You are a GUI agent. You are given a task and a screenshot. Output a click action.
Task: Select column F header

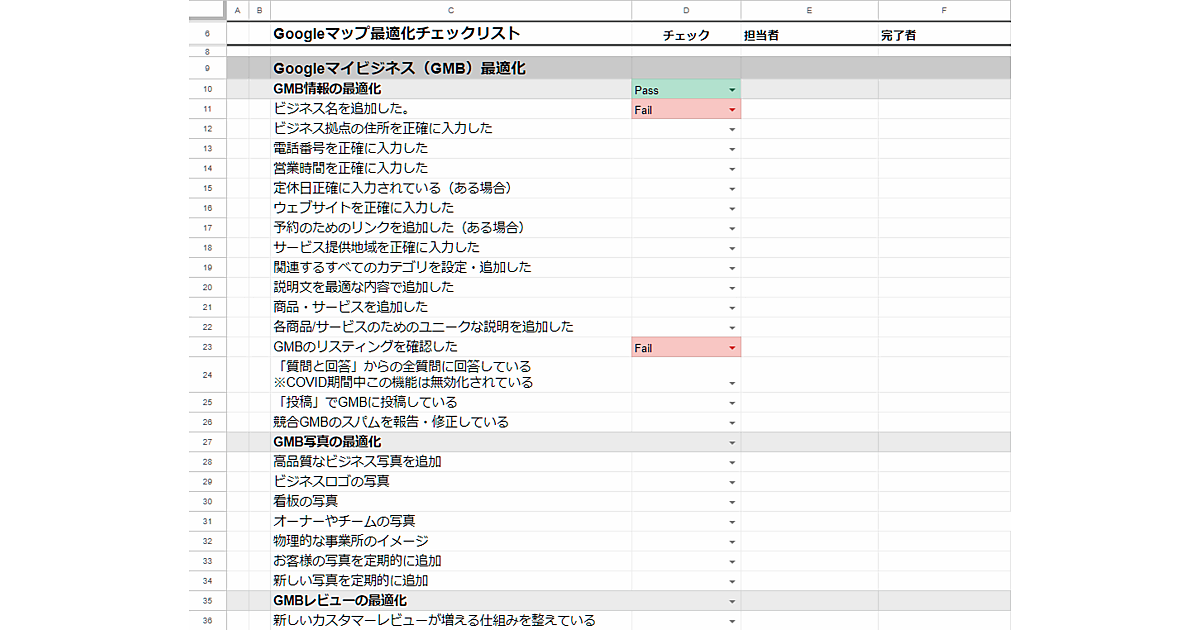[x=944, y=10]
